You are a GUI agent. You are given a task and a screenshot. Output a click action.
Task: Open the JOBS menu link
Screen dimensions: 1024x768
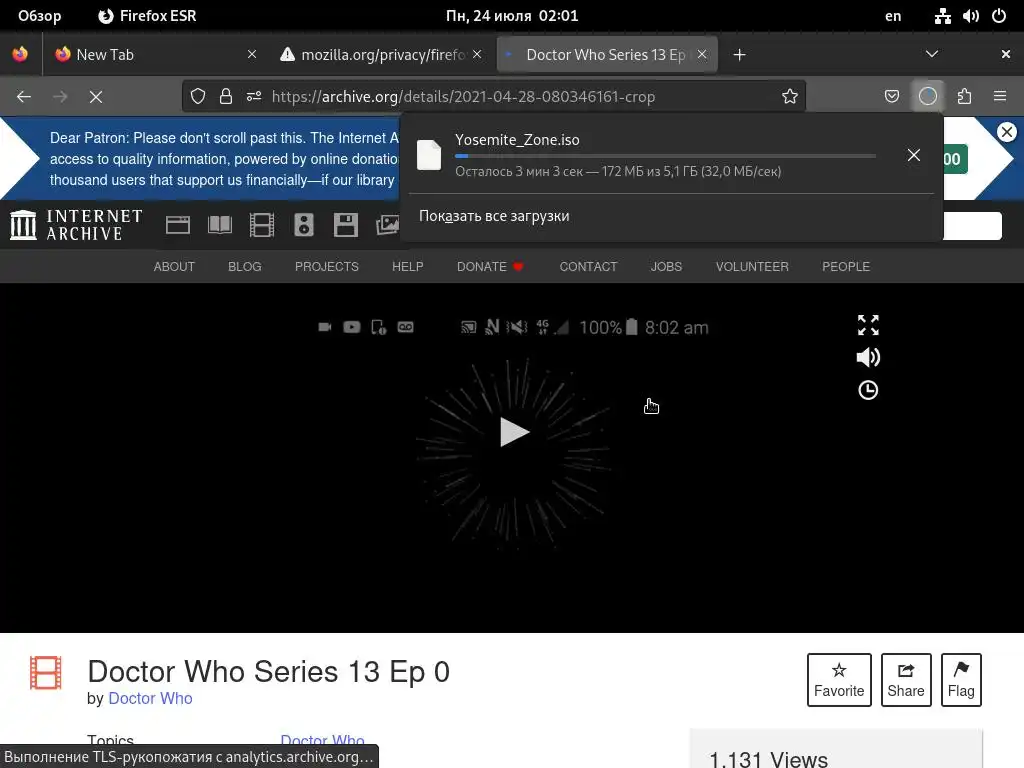[666, 266]
